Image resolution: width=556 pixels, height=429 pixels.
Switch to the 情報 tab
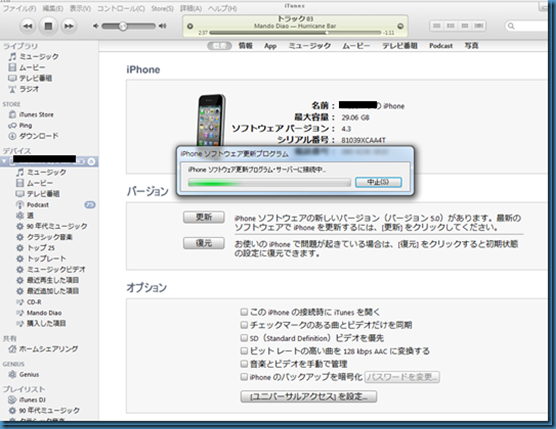pos(245,45)
